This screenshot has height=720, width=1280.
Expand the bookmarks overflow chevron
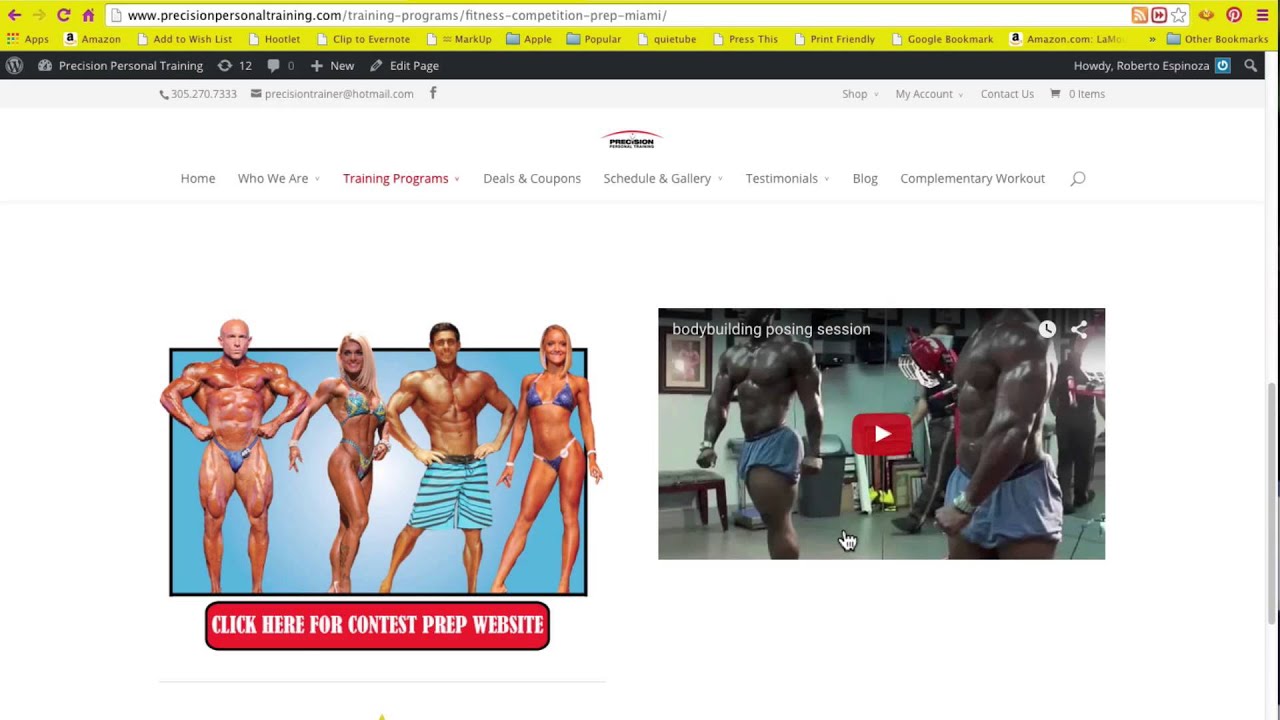pos(1152,39)
